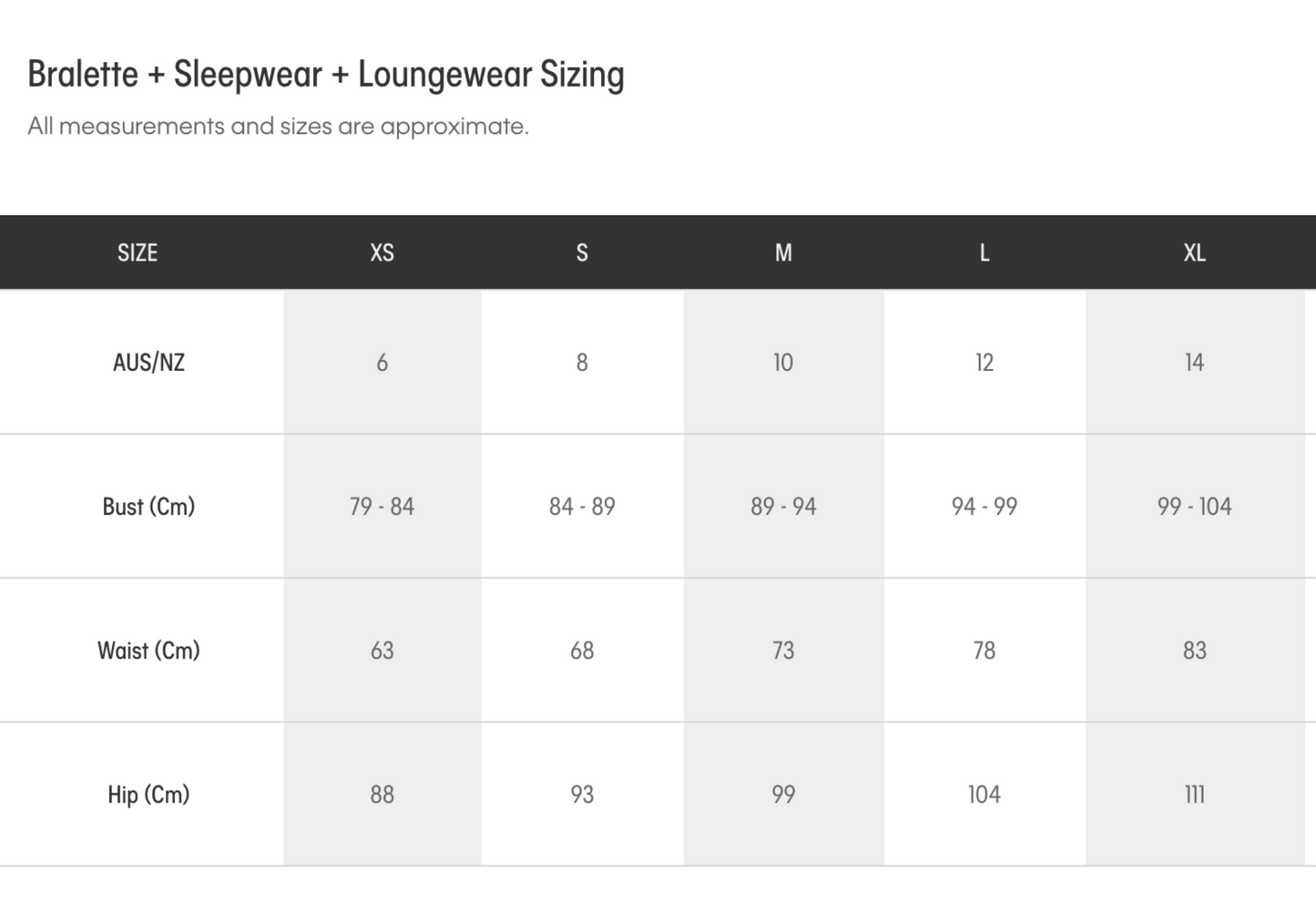
Task: Click the hip value 111
Action: tap(1194, 794)
